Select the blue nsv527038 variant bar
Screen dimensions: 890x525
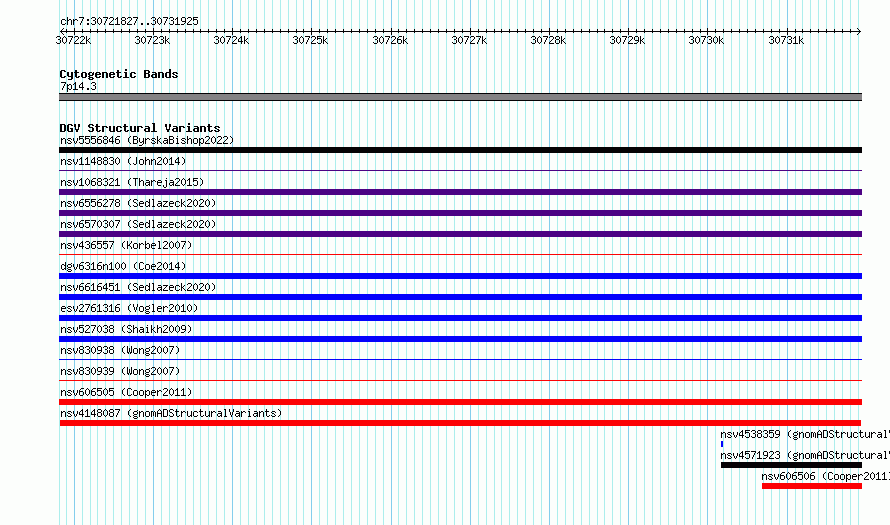coord(460,339)
